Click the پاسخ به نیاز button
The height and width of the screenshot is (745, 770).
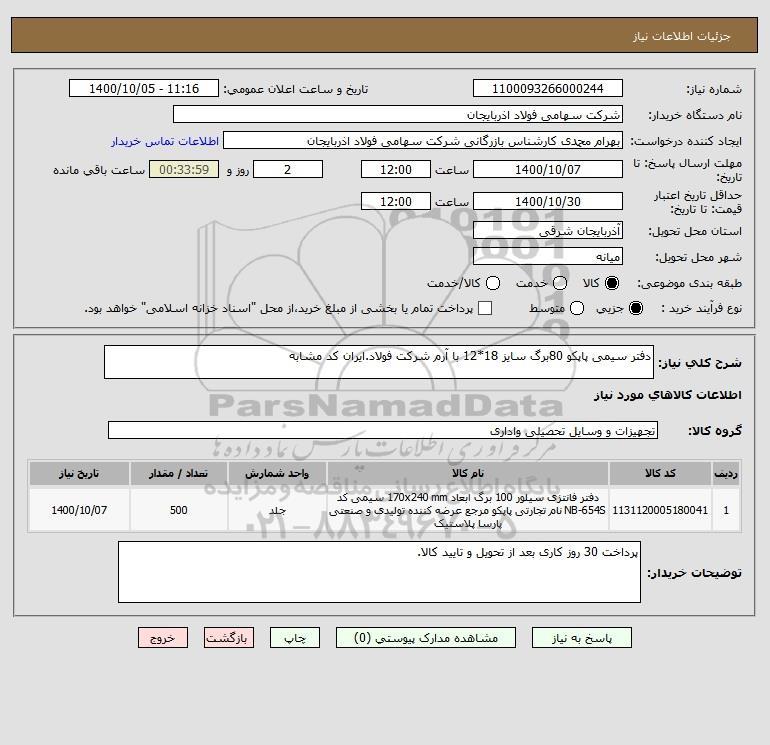581,638
